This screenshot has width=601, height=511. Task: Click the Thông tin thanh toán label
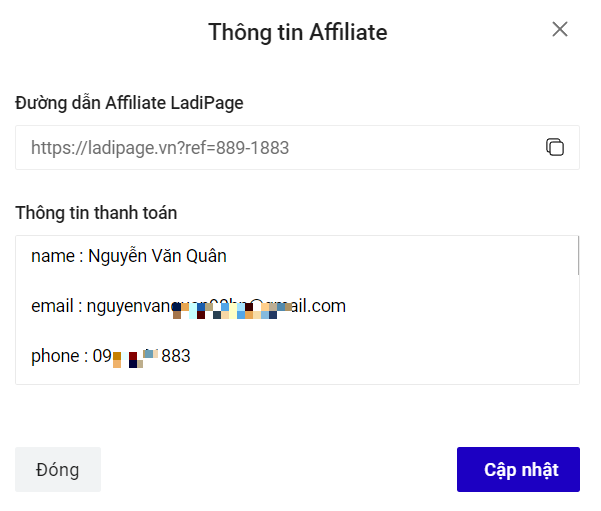coord(96,213)
